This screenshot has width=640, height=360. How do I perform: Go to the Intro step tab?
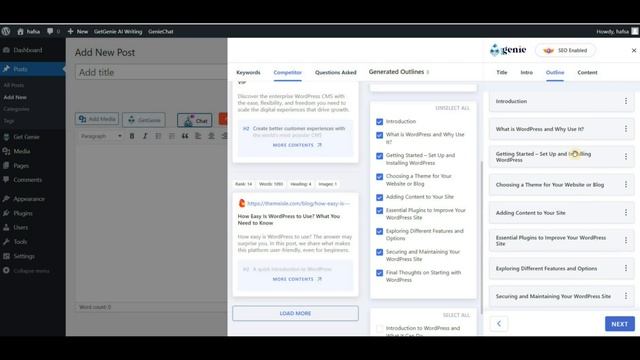tap(527, 72)
